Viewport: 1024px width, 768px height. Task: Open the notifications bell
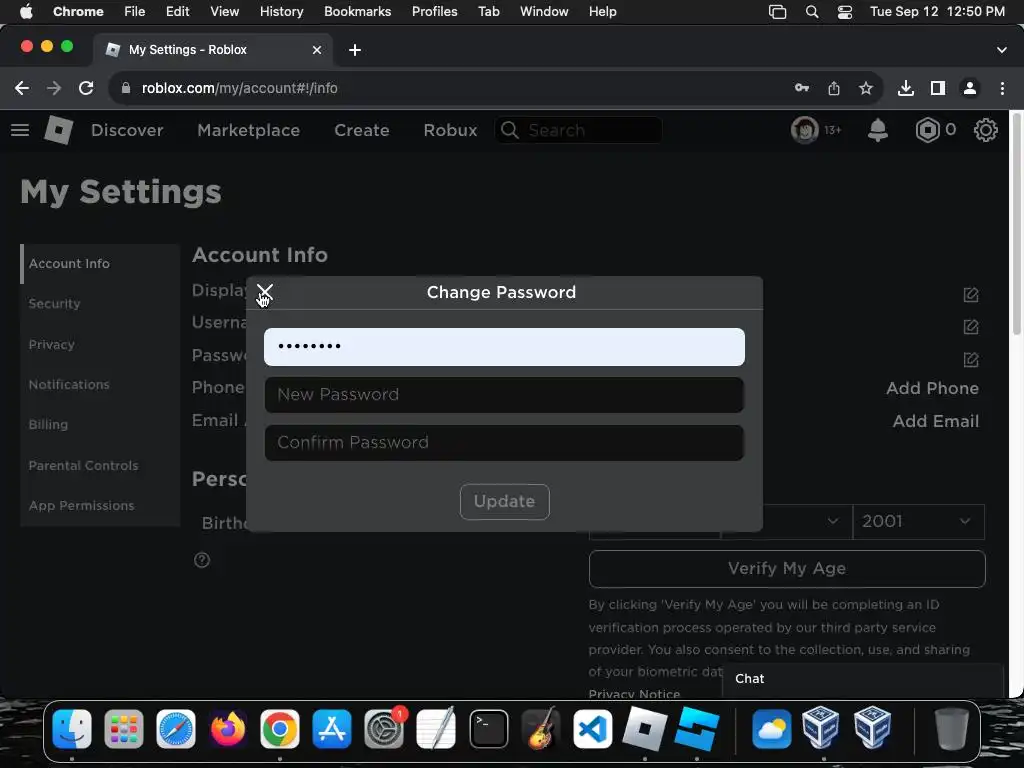(878, 130)
